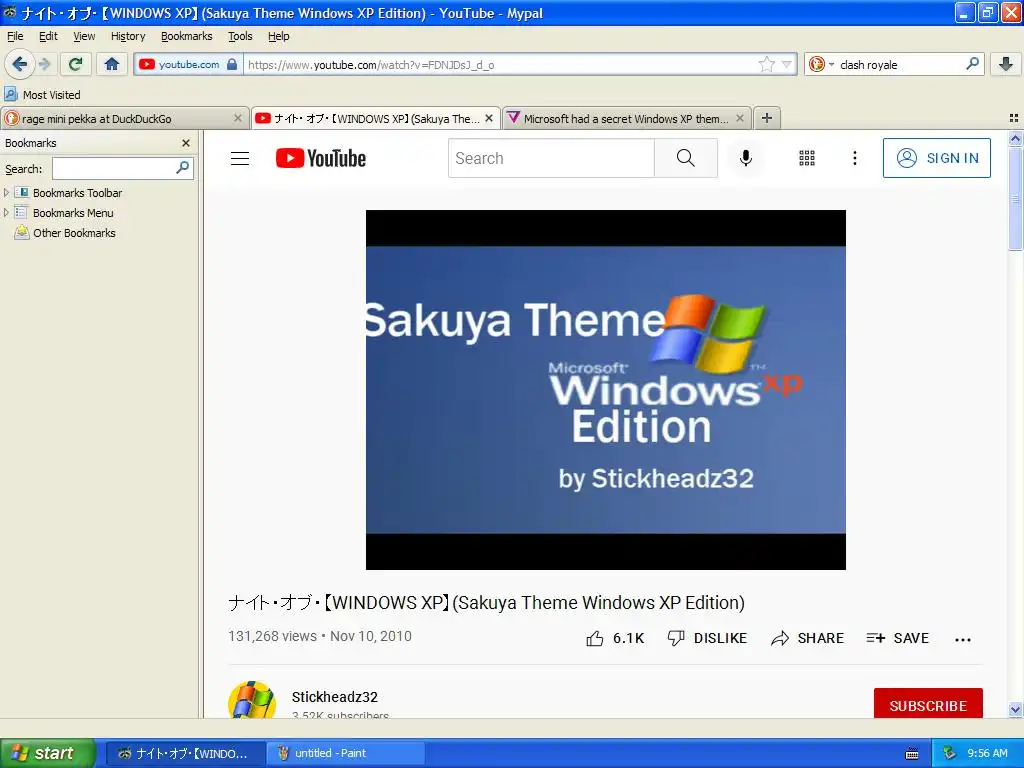
Task: Close the Microsoft secret theme tab
Action: pyautogui.click(x=739, y=118)
